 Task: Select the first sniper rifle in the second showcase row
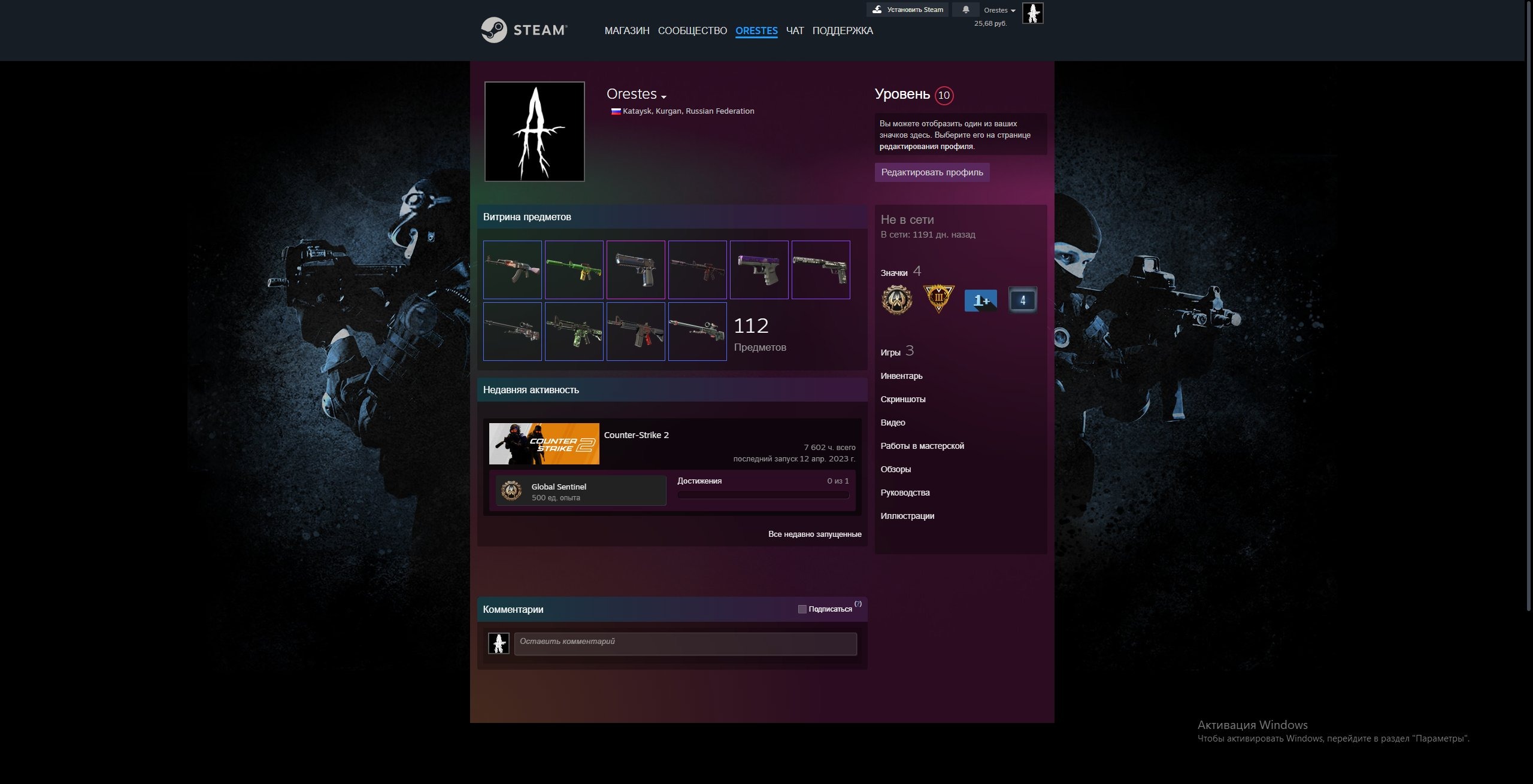click(513, 332)
